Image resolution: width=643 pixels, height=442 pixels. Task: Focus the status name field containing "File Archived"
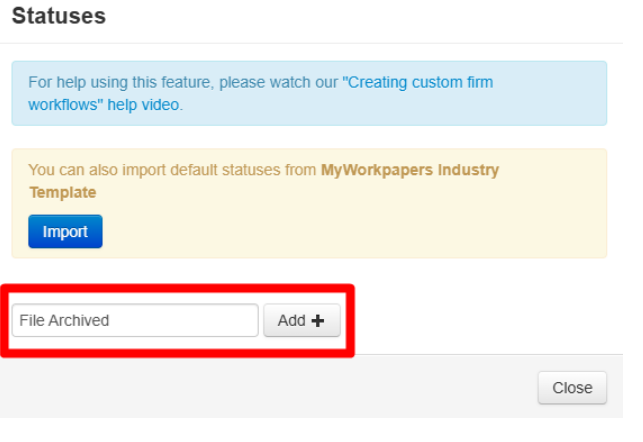pyautogui.click(x=135, y=321)
